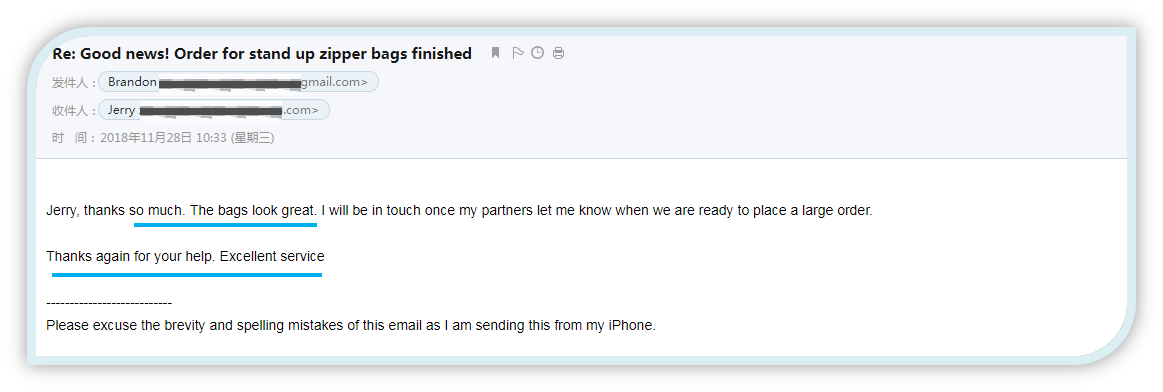Click the word 'iPhone' in the signature
The height and width of the screenshot is (392, 1163).
pyautogui.click(x=633, y=325)
